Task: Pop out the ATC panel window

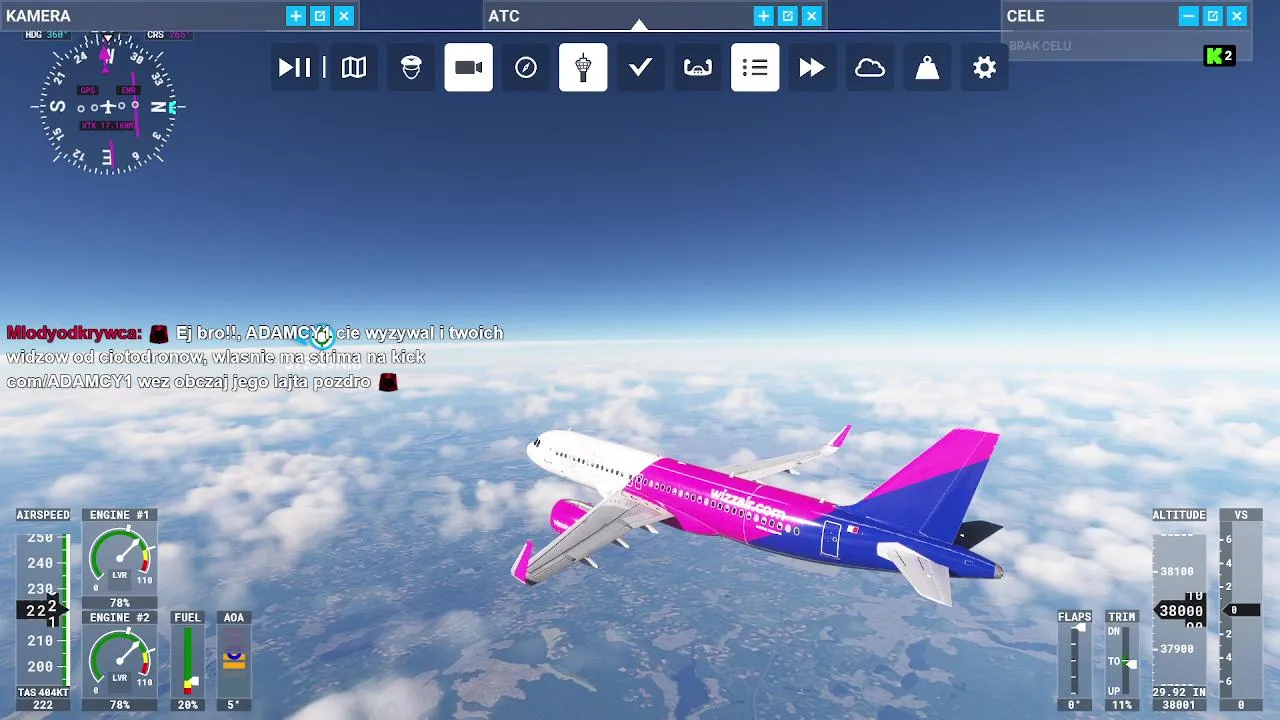Action: point(787,16)
